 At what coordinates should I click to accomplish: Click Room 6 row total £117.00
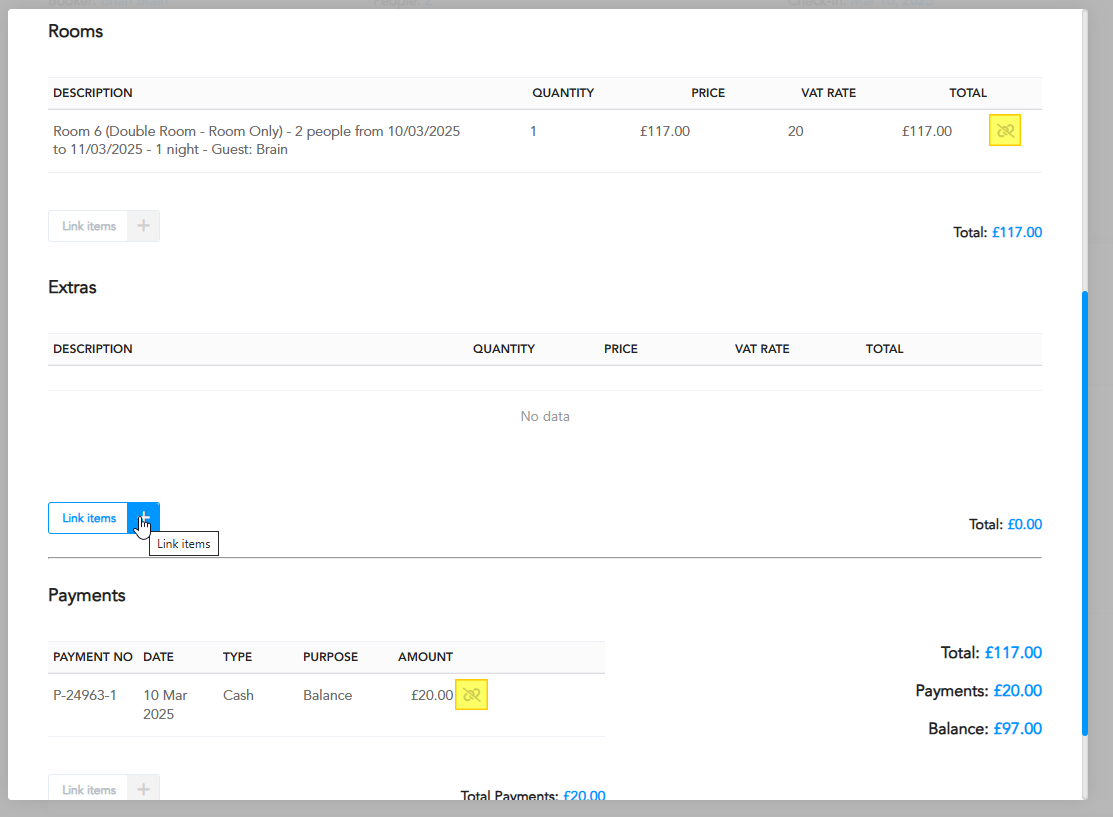926,131
